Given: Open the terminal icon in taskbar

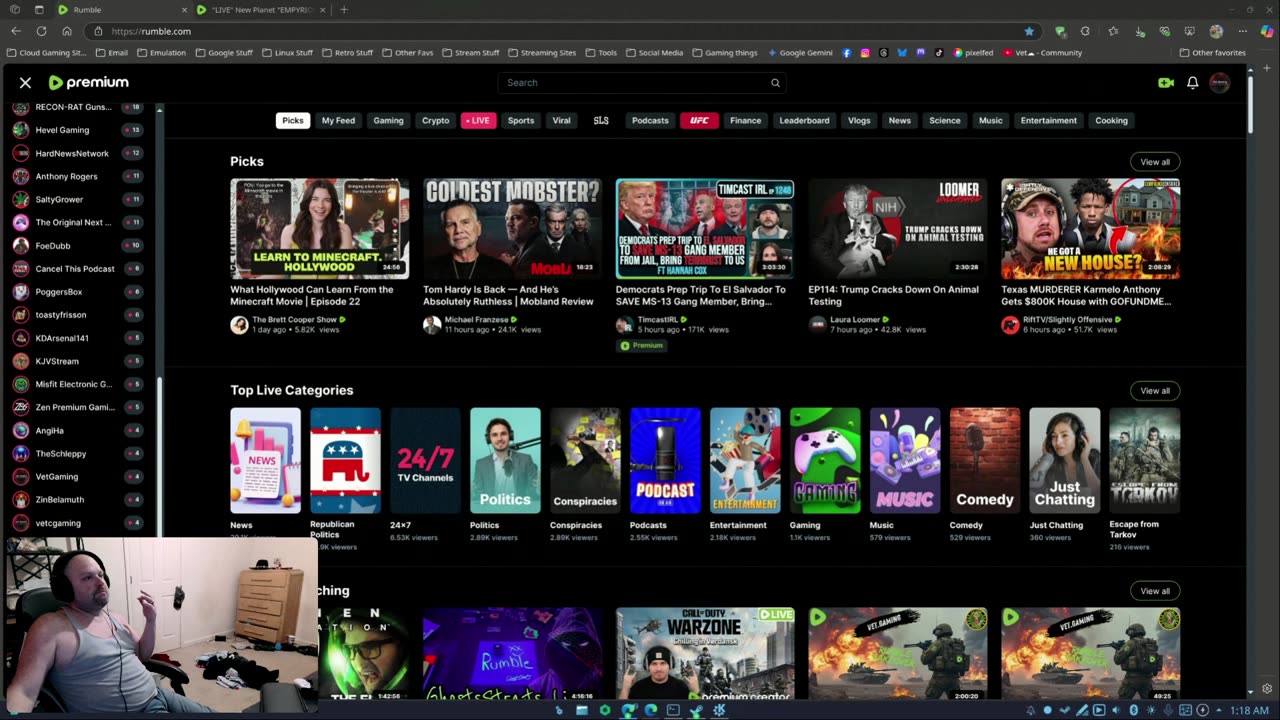Looking at the screenshot, I should click(673, 710).
